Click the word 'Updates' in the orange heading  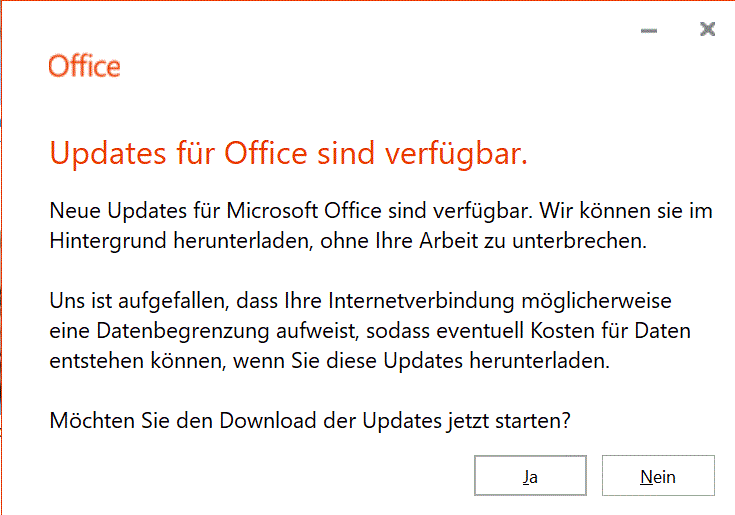tap(108, 154)
